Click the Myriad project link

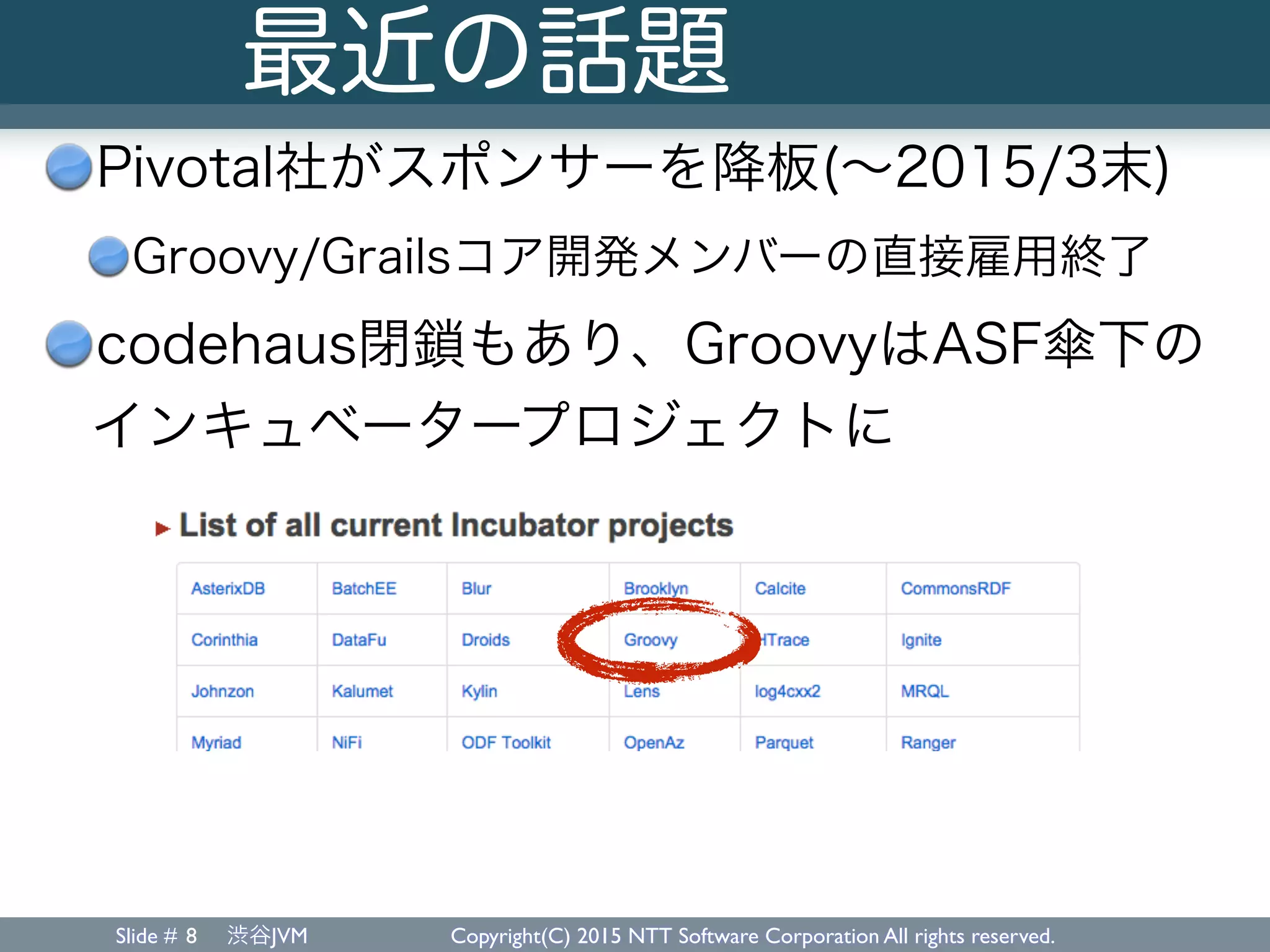(216, 743)
